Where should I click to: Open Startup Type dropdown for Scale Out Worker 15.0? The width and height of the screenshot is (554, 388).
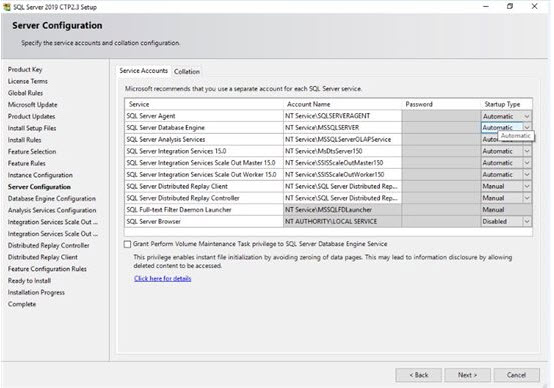coord(526,175)
